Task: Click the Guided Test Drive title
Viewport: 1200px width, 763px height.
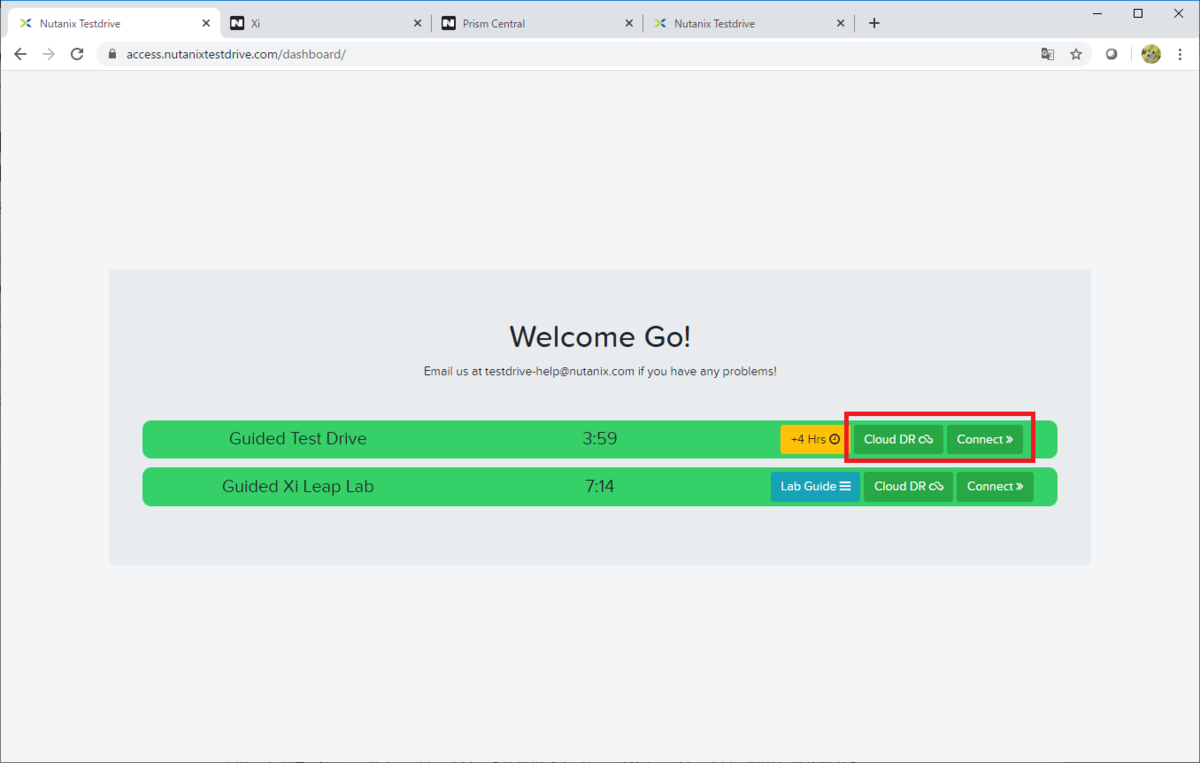Action: (298, 438)
